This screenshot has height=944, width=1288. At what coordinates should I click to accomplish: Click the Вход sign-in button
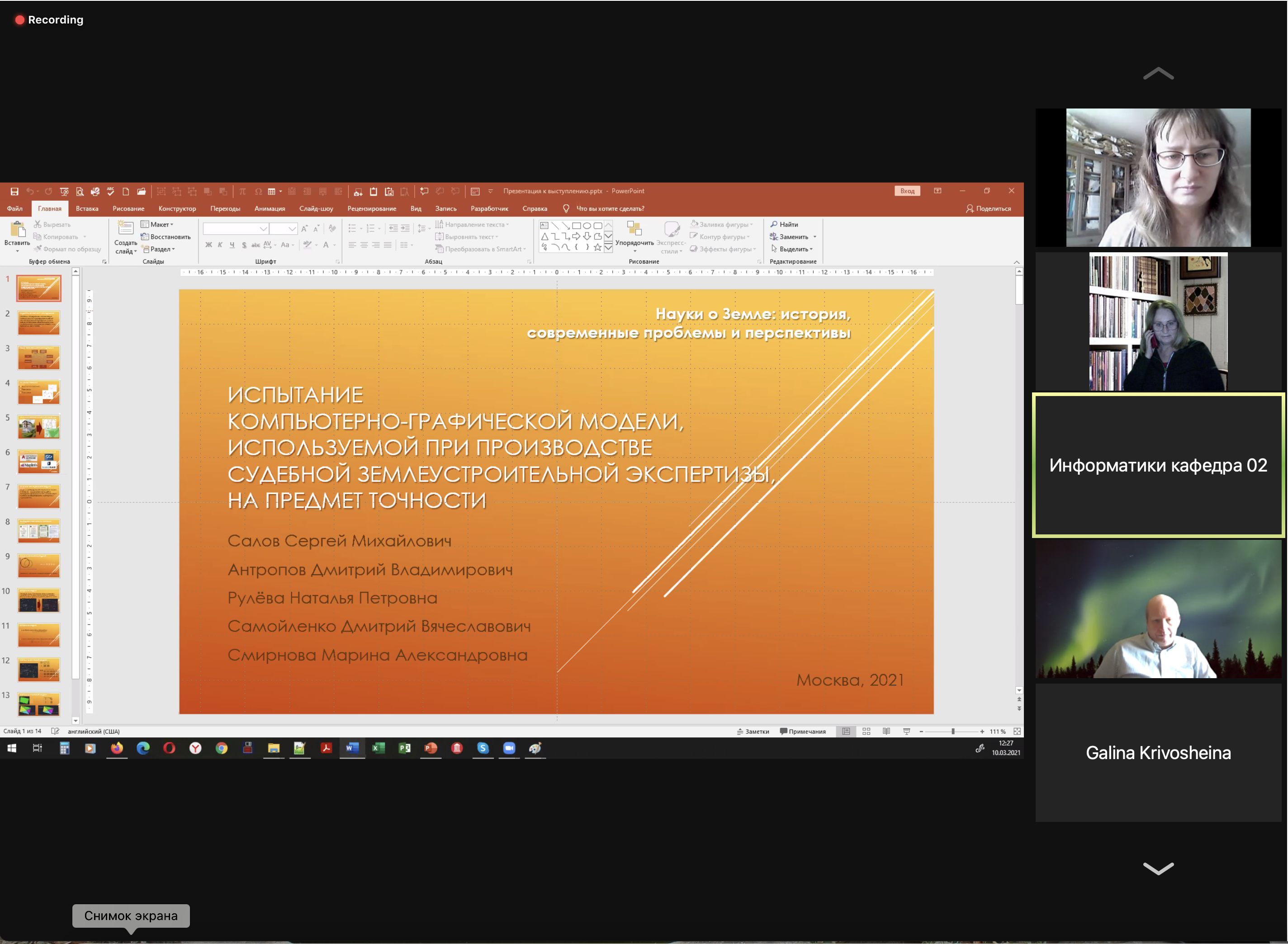pyautogui.click(x=907, y=191)
